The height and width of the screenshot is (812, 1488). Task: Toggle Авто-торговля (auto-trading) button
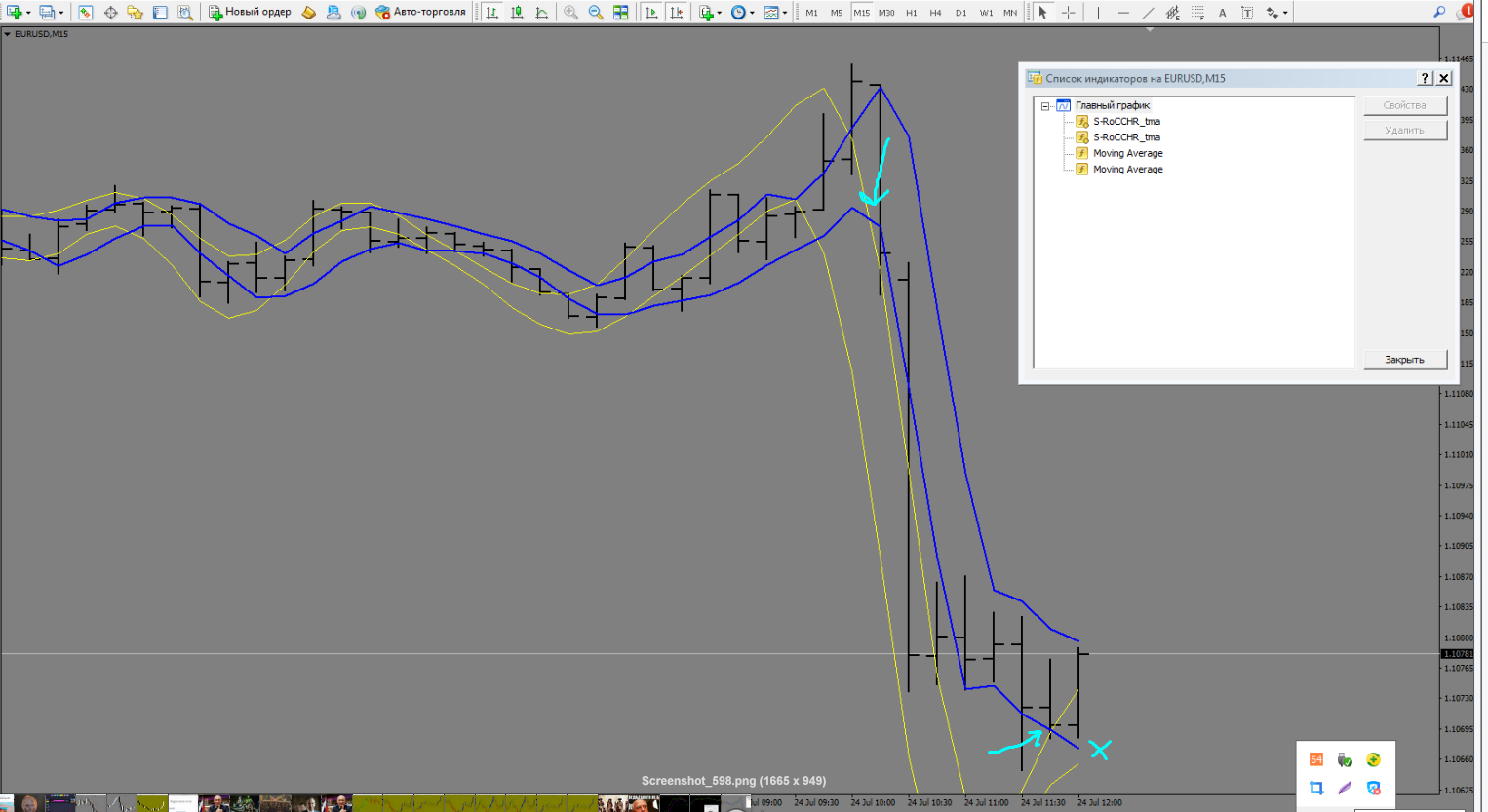420,13
